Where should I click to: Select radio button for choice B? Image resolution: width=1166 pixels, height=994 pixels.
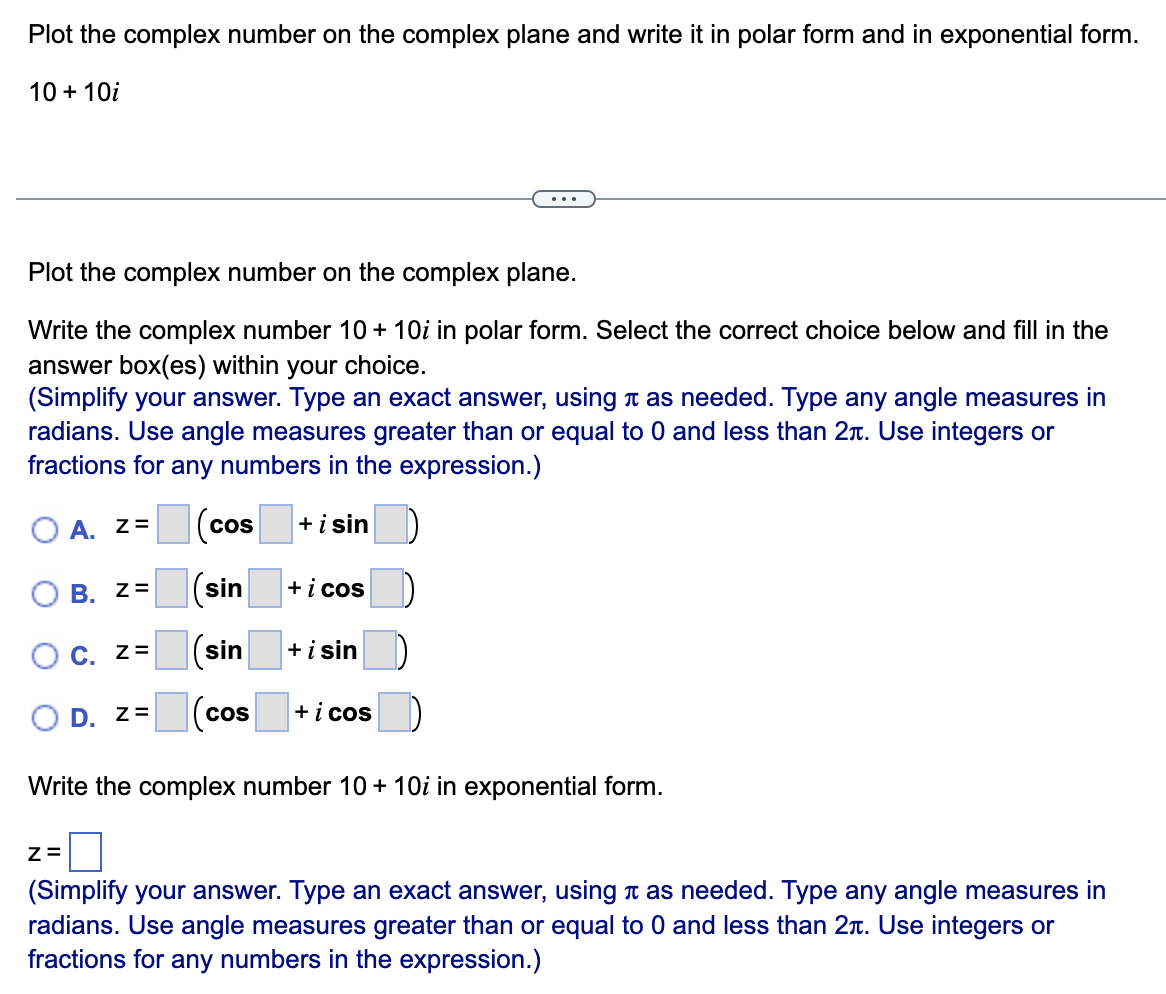[x=44, y=588]
